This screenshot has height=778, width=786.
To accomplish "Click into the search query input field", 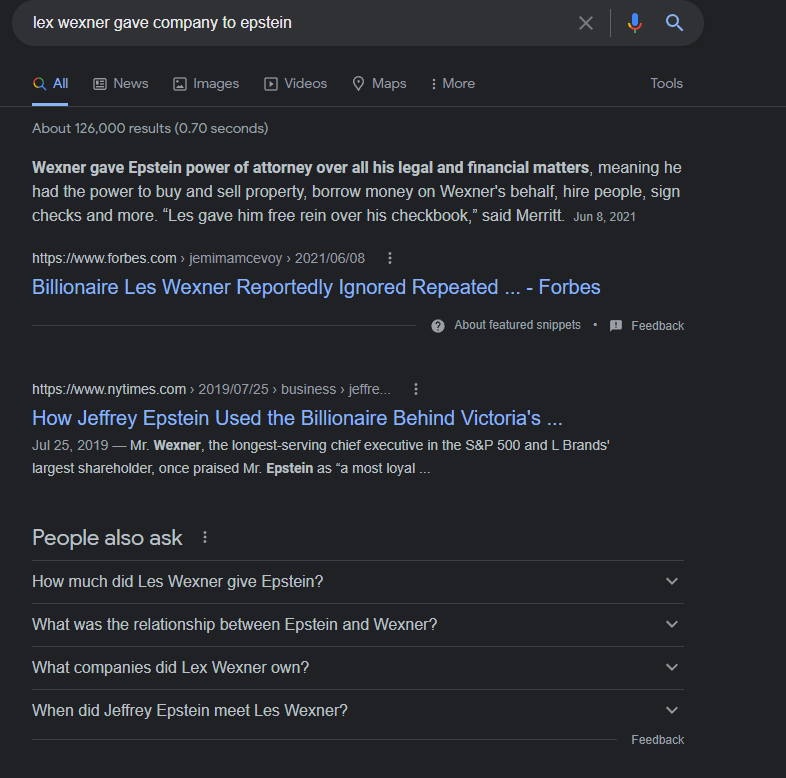I will [x=301, y=23].
